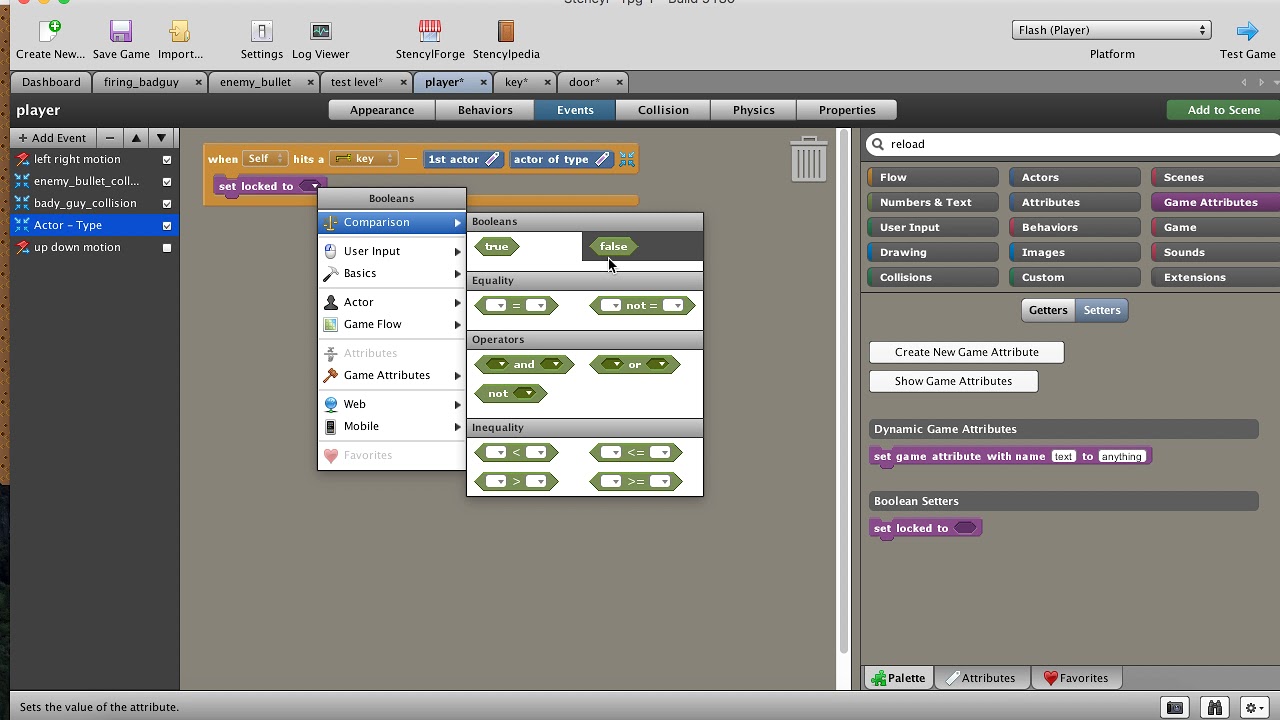Move the event up with the up arrow
This screenshot has width=1280, height=720.
tap(136, 138)
